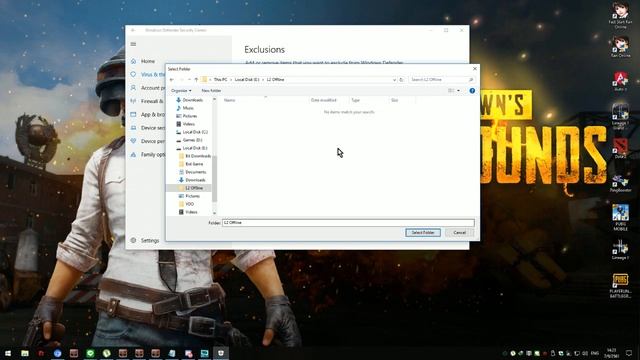Expand the address bar history dropdown
Image resolution: width=640 pixels, height=360 pixels.
tap(394, 80)
